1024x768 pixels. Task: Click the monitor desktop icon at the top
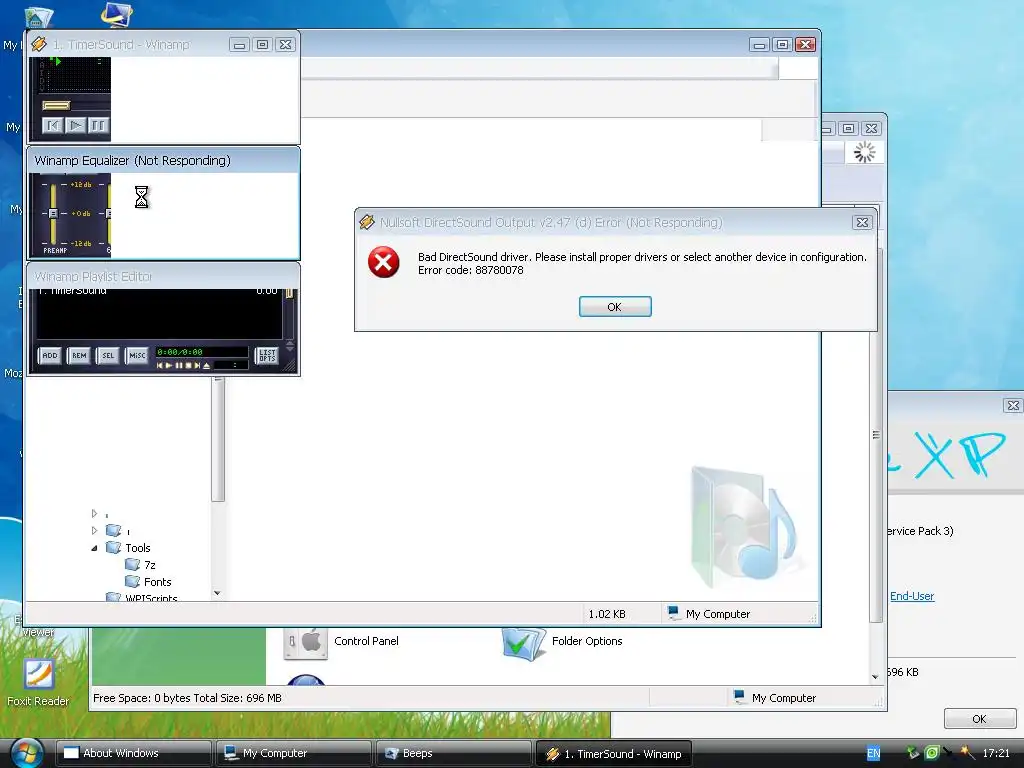tap(117, 14)
